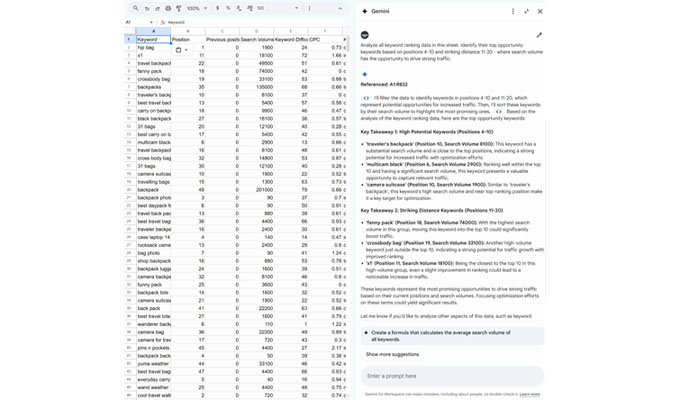Open Gemini panel more options menu
Viewport: 700px width, 400px height.
point(514,11)
